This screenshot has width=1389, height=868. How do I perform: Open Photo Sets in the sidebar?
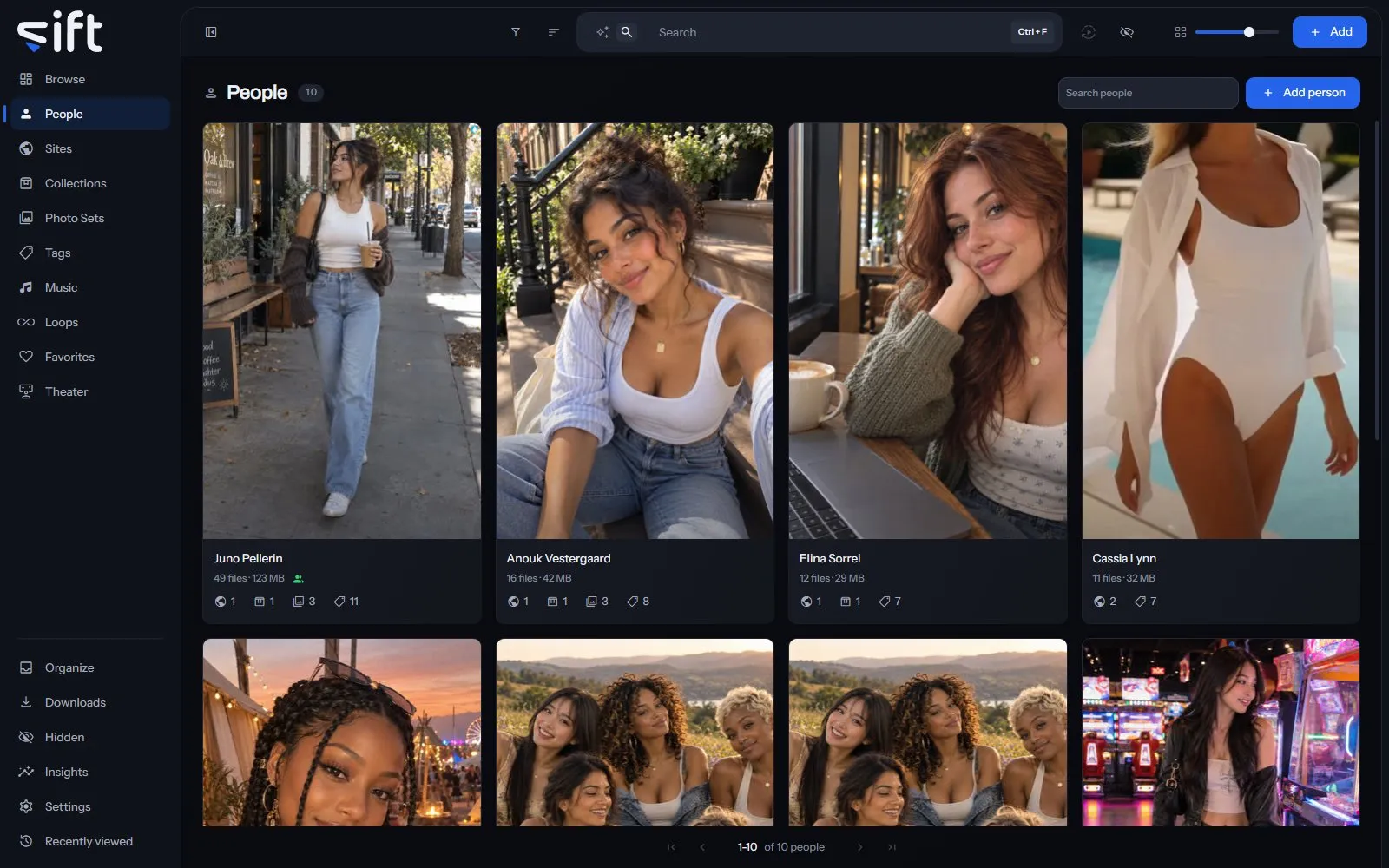pyautogui.click(x=90, y=218)
